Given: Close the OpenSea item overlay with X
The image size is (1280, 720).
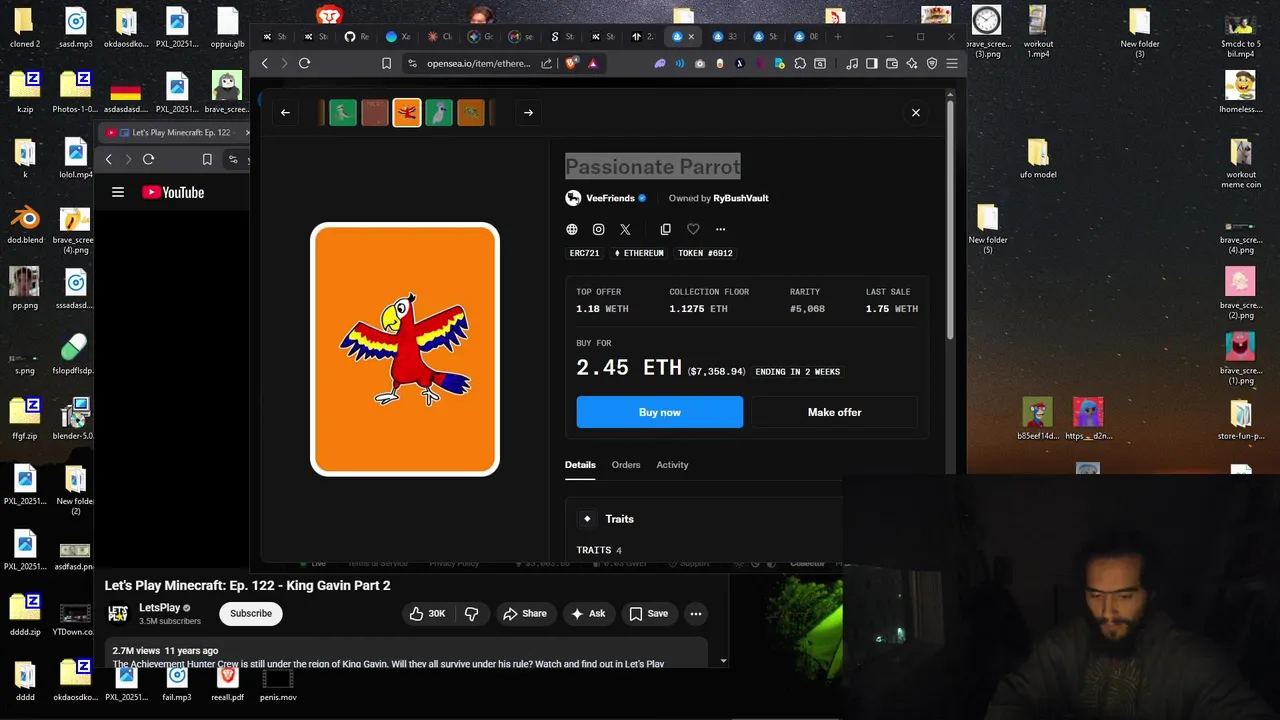Looking at the screenshot, I should 915,112.
